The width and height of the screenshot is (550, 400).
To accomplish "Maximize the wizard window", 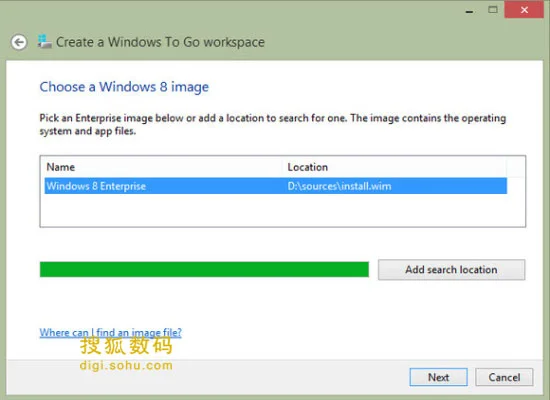I will tap(493, 10).
